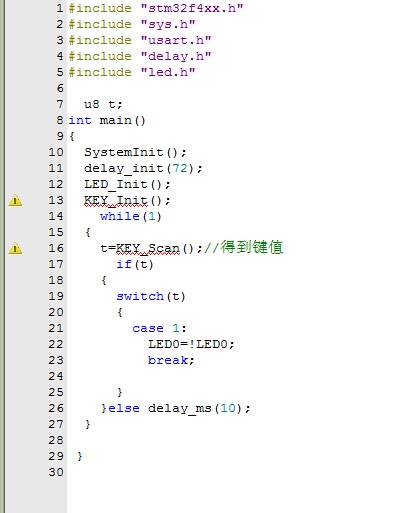Click line number 8 in the gutter
Screen dimensions: 407x513
click(x=60, y=120)
